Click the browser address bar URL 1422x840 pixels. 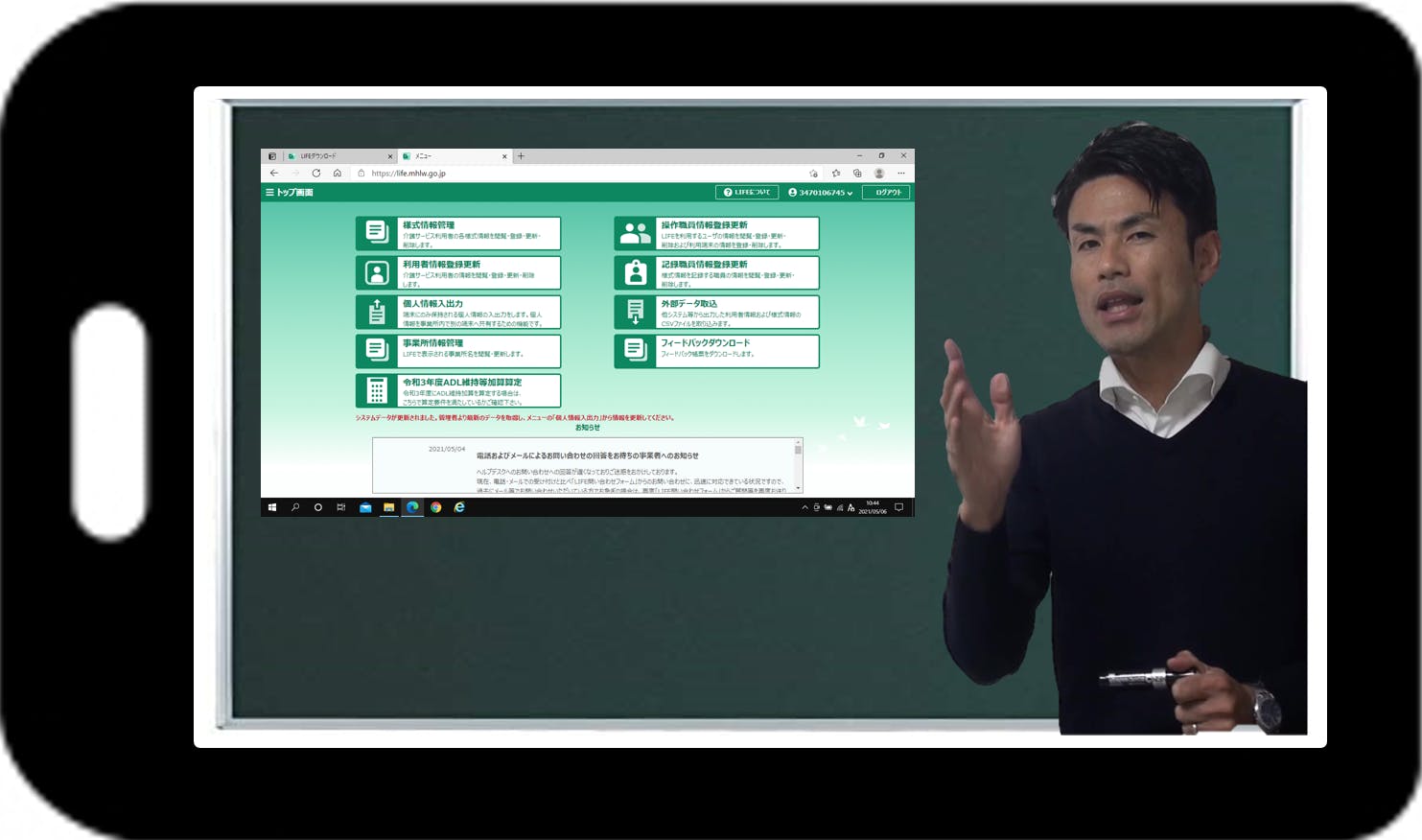coord(408,174)
